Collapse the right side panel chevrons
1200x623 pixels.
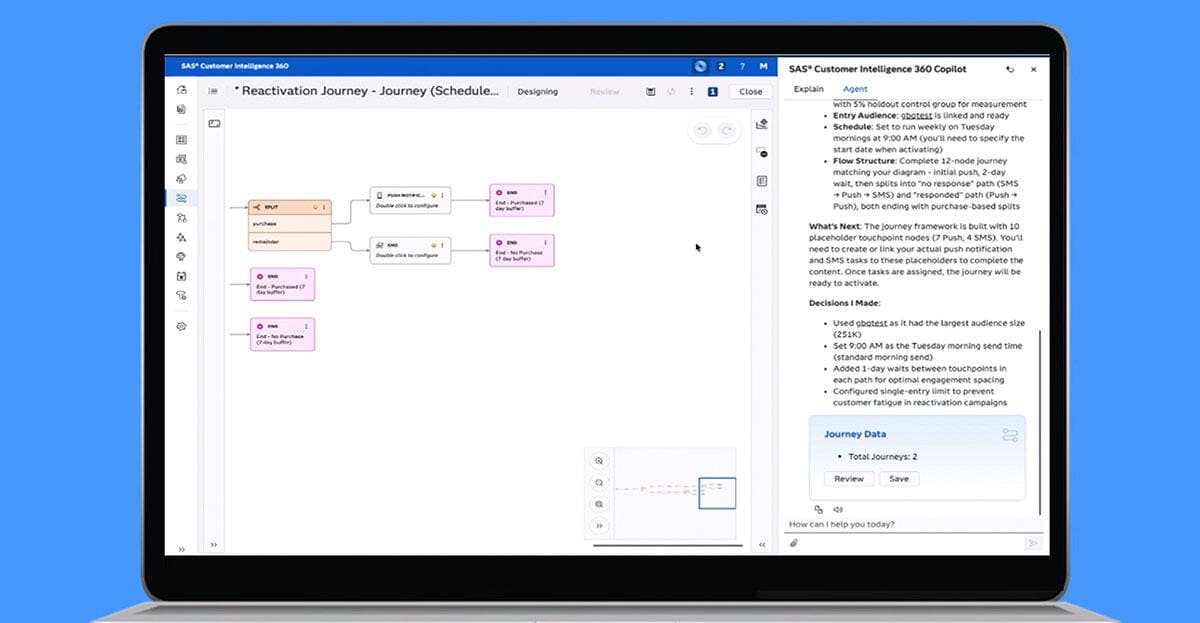tap(762, 545)
